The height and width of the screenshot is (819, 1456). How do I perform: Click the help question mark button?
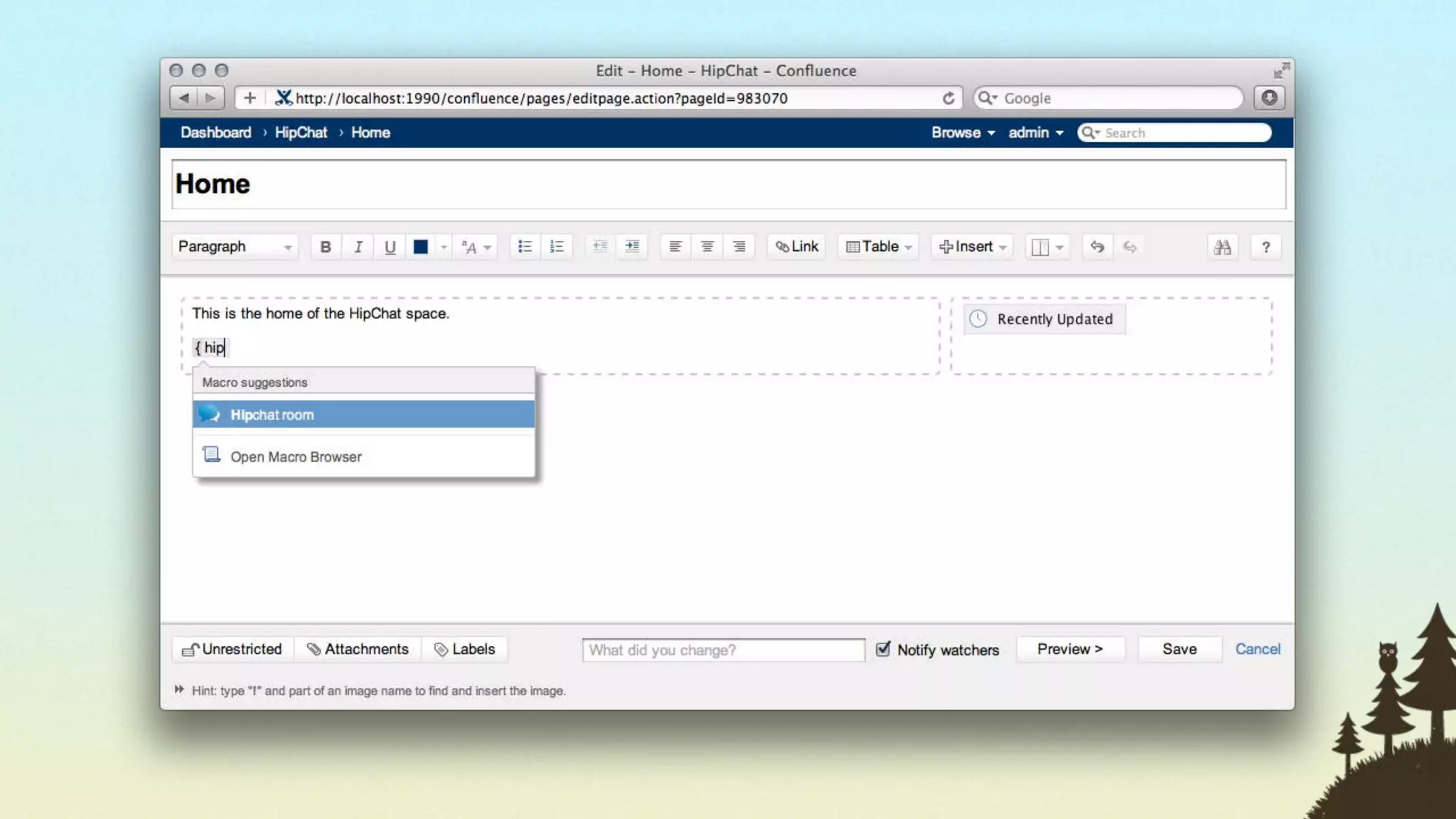(1265, 247)
